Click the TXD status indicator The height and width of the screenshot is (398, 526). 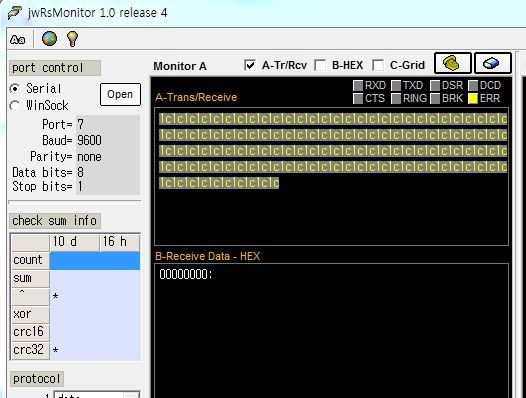pyautogui.click(x=396, y=86)
